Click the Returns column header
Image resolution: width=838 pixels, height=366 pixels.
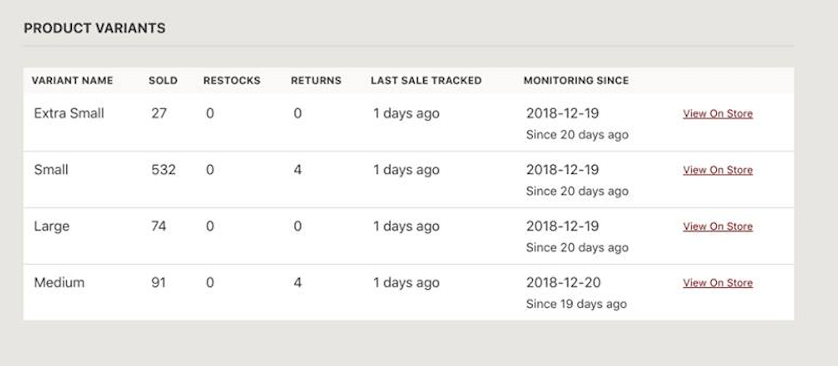tap(316, 81)
